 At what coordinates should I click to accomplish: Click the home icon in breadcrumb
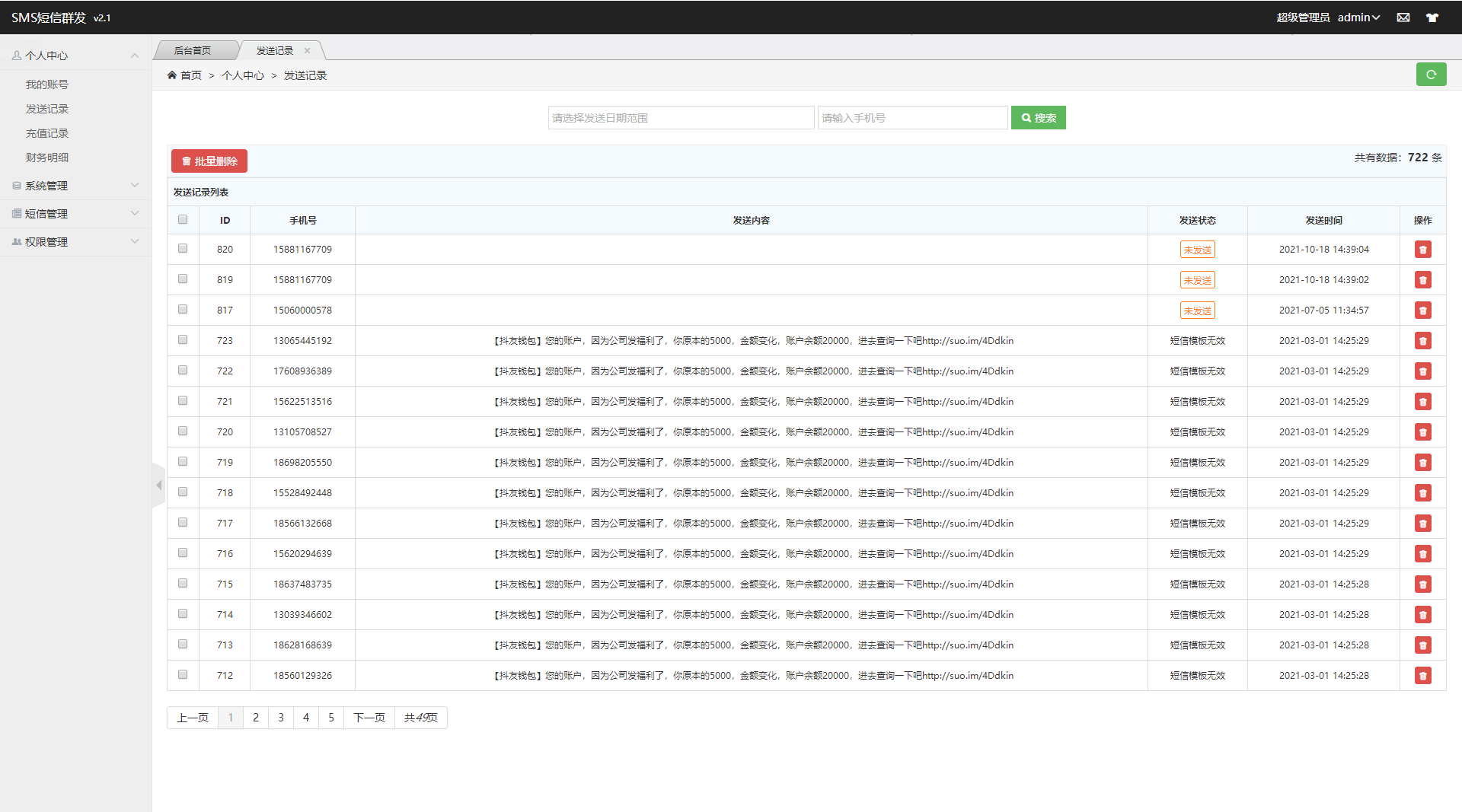(x=172, y=75)
